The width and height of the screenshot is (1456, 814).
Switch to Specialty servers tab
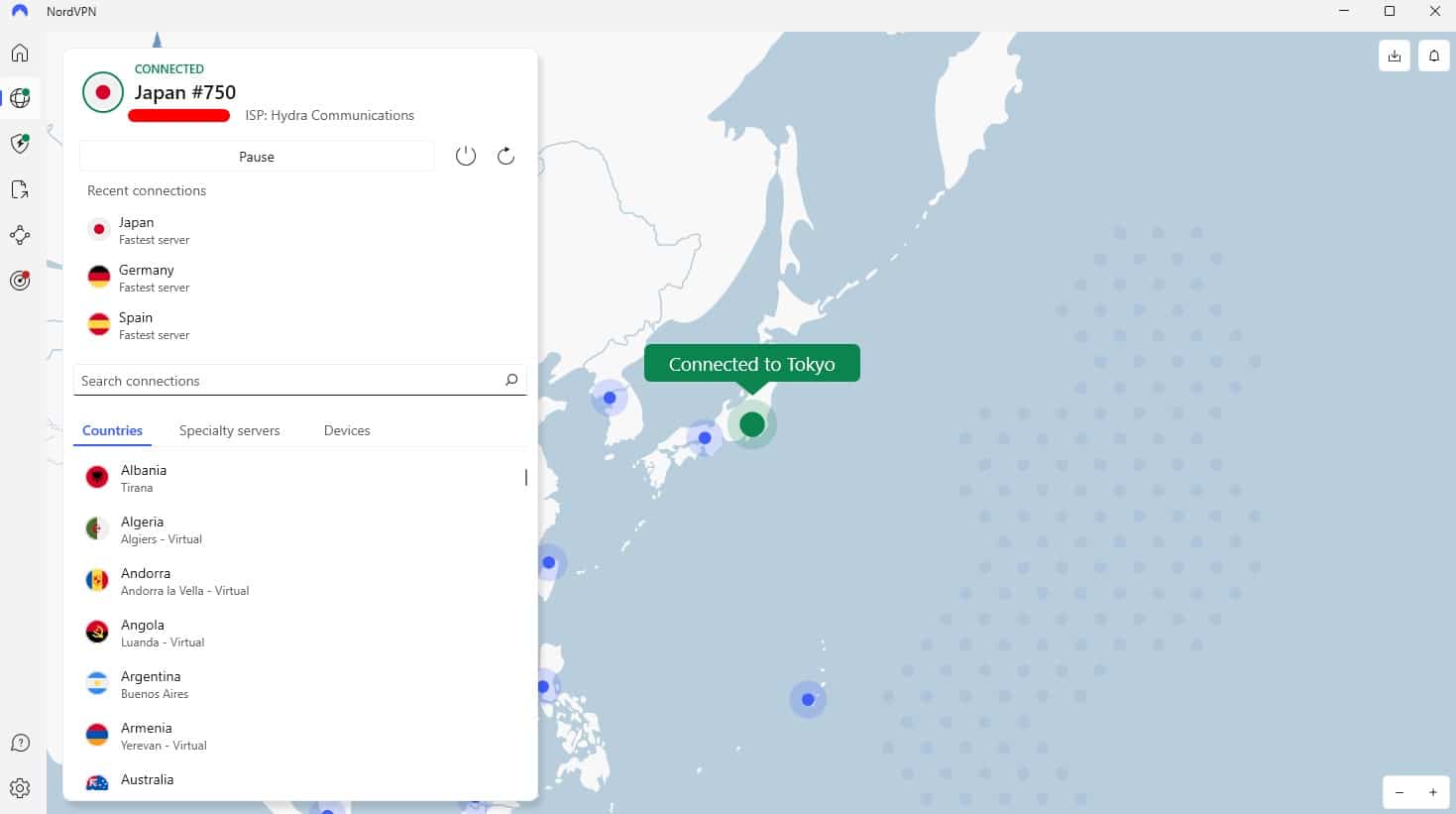[x=229, y=430]
